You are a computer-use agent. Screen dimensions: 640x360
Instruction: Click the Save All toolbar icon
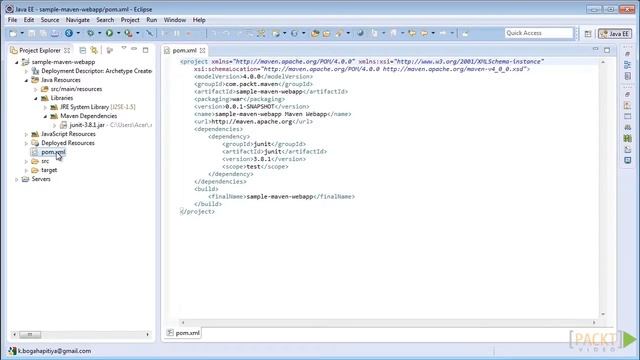(42, 33)
